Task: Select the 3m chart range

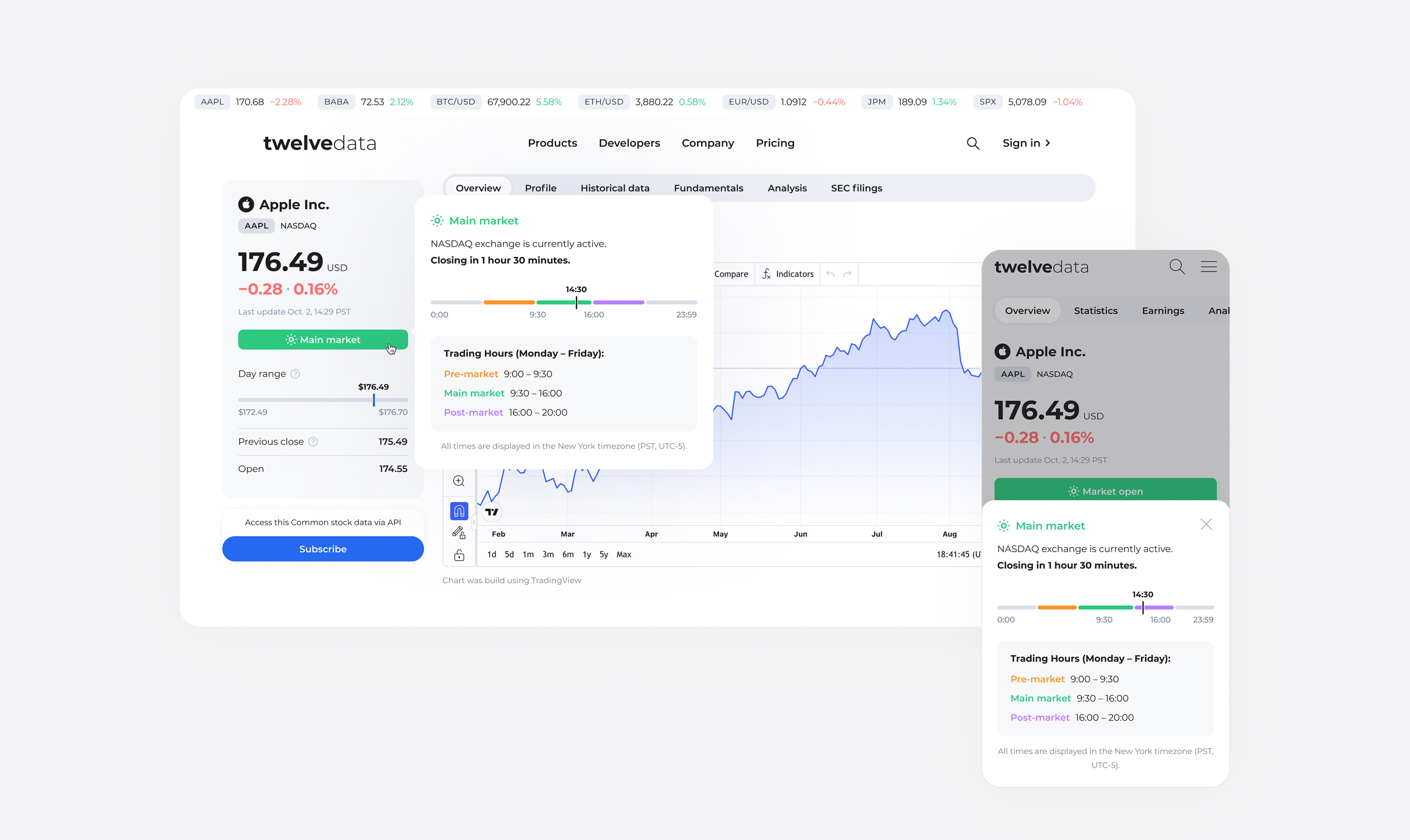Action: (x=548, y=555)
